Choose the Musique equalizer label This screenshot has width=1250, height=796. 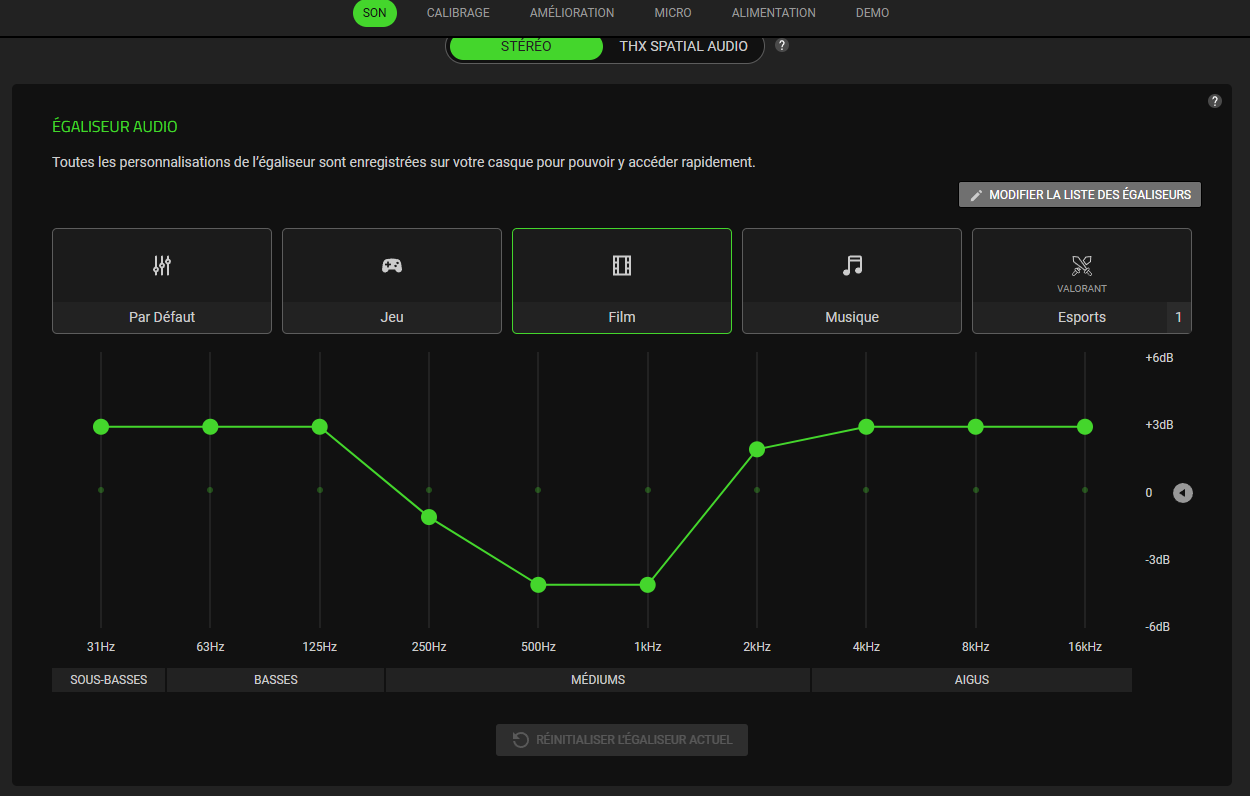tap(852, 317)
